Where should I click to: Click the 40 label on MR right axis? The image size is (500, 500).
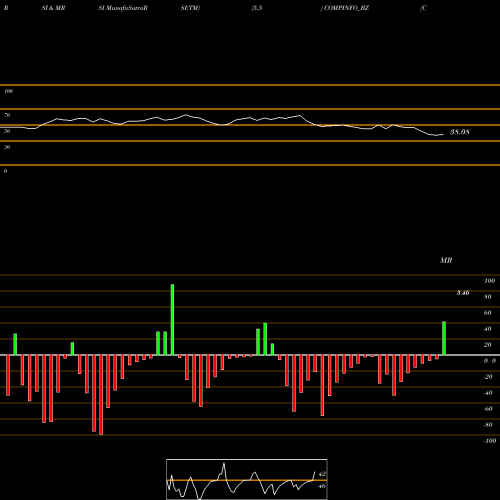pyautogui.click(x=488, y=329)
